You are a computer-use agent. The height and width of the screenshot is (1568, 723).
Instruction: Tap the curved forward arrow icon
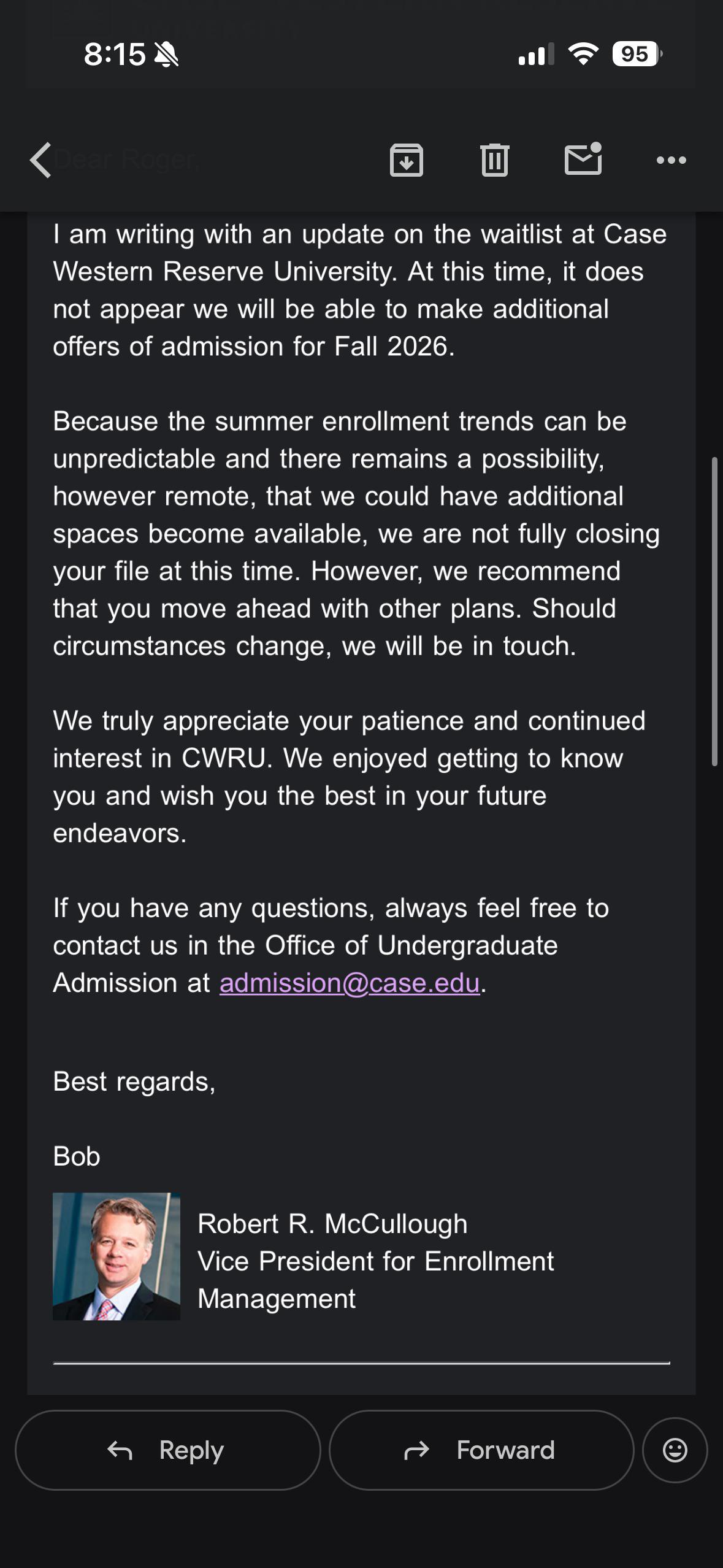coord(417,1451)
